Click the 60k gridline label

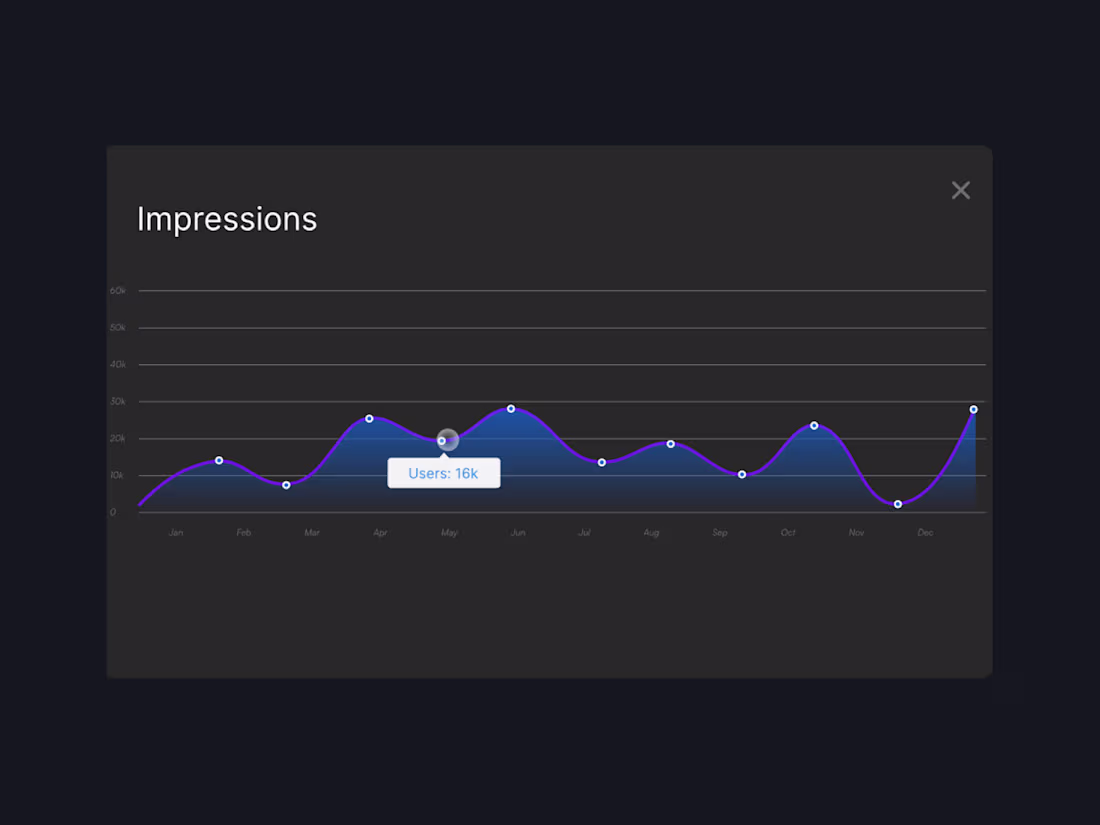pyautogui.click(x=116, y=290)
